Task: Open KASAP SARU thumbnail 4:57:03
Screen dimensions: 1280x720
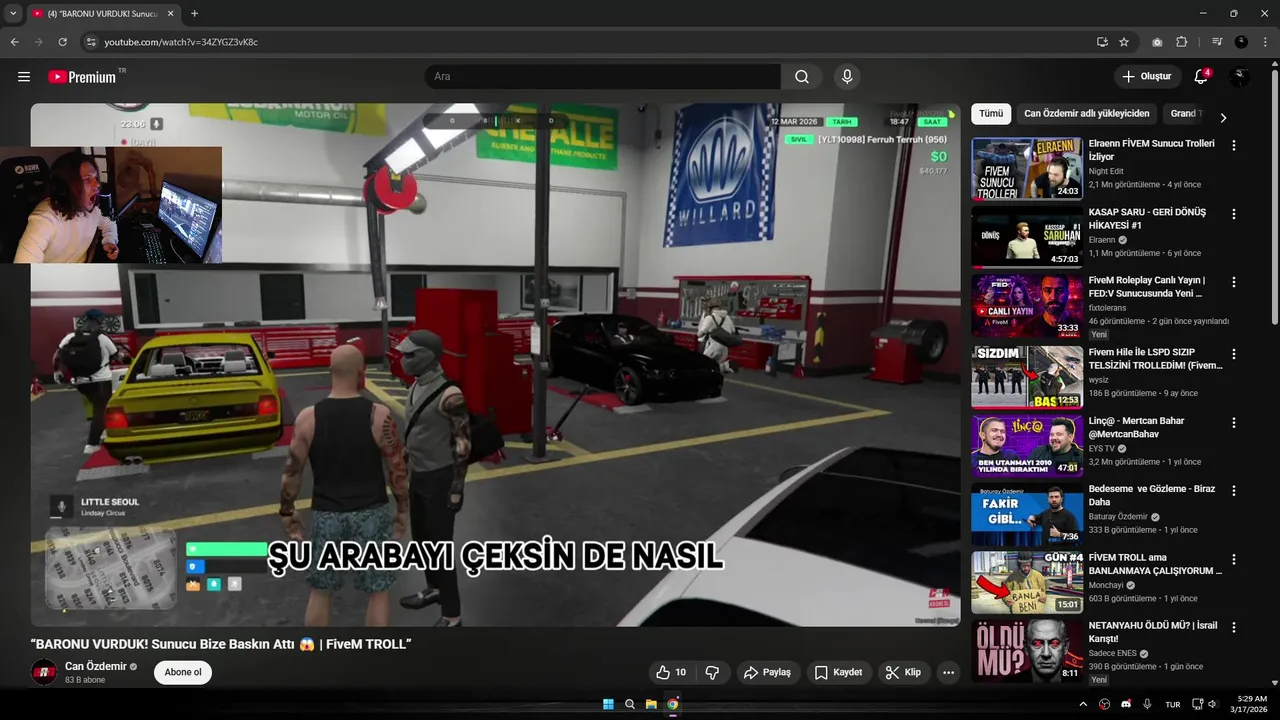Action: tap(1027, 237)
